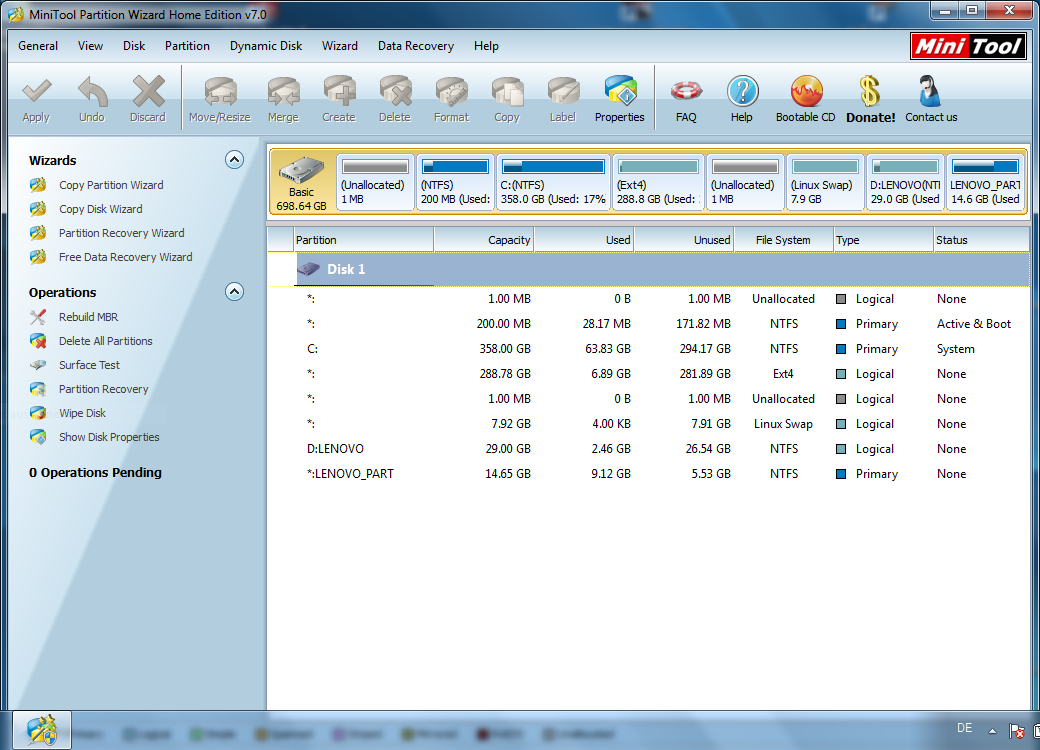Open the Partition menu
This screenshot has width=1040, height=750.
187,46
